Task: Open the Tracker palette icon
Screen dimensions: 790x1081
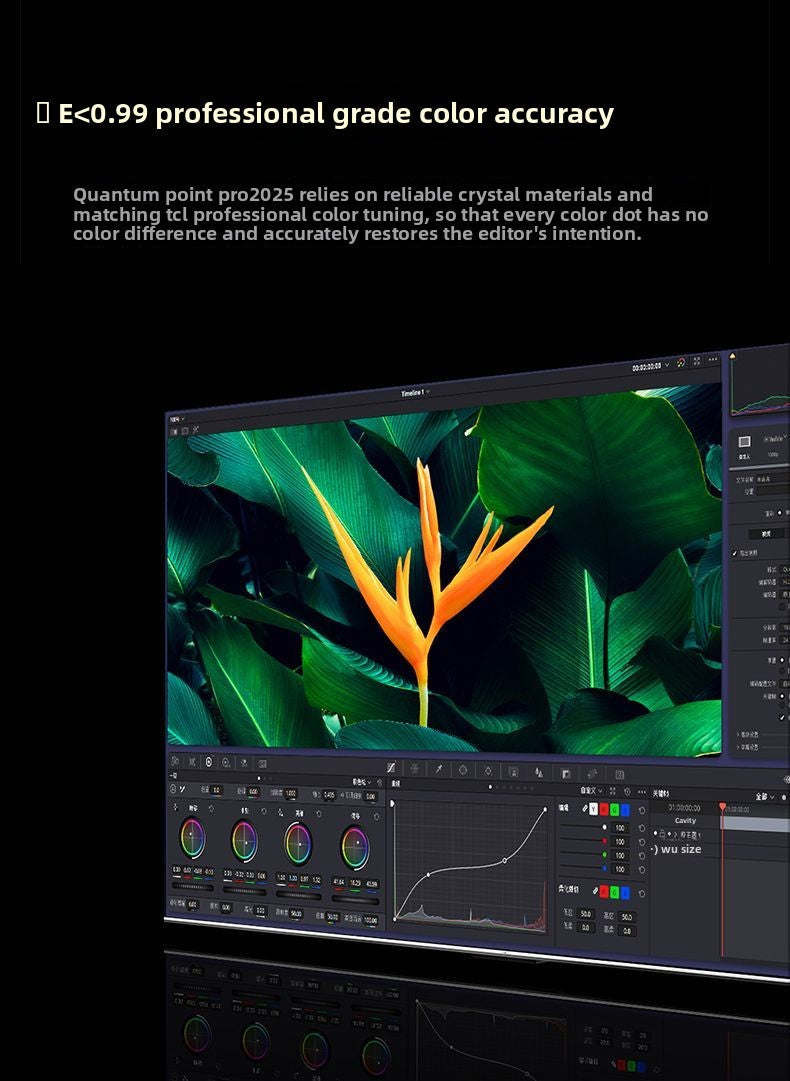Action: pos(488,771)
